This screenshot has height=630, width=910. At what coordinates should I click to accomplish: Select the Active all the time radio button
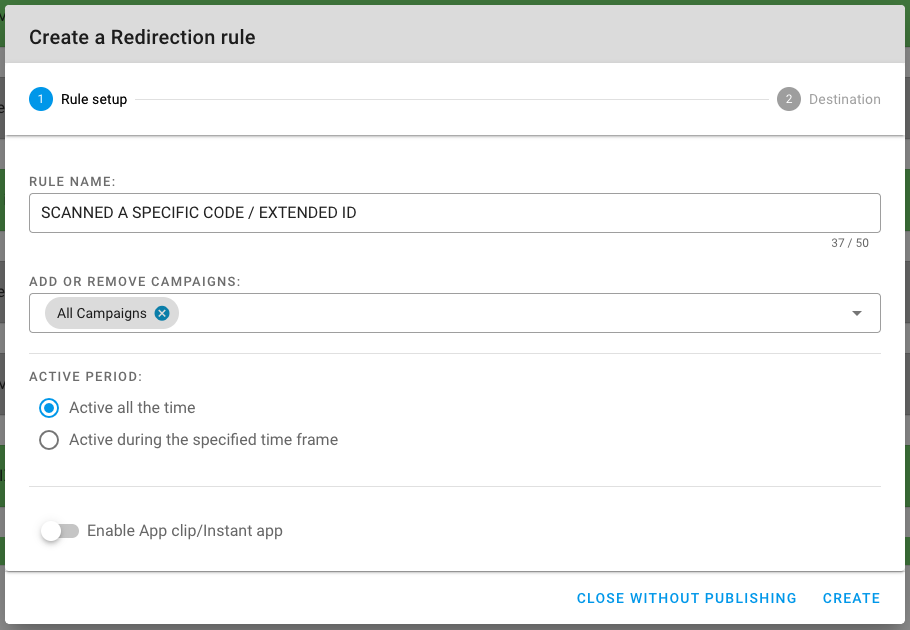[49, 408]
